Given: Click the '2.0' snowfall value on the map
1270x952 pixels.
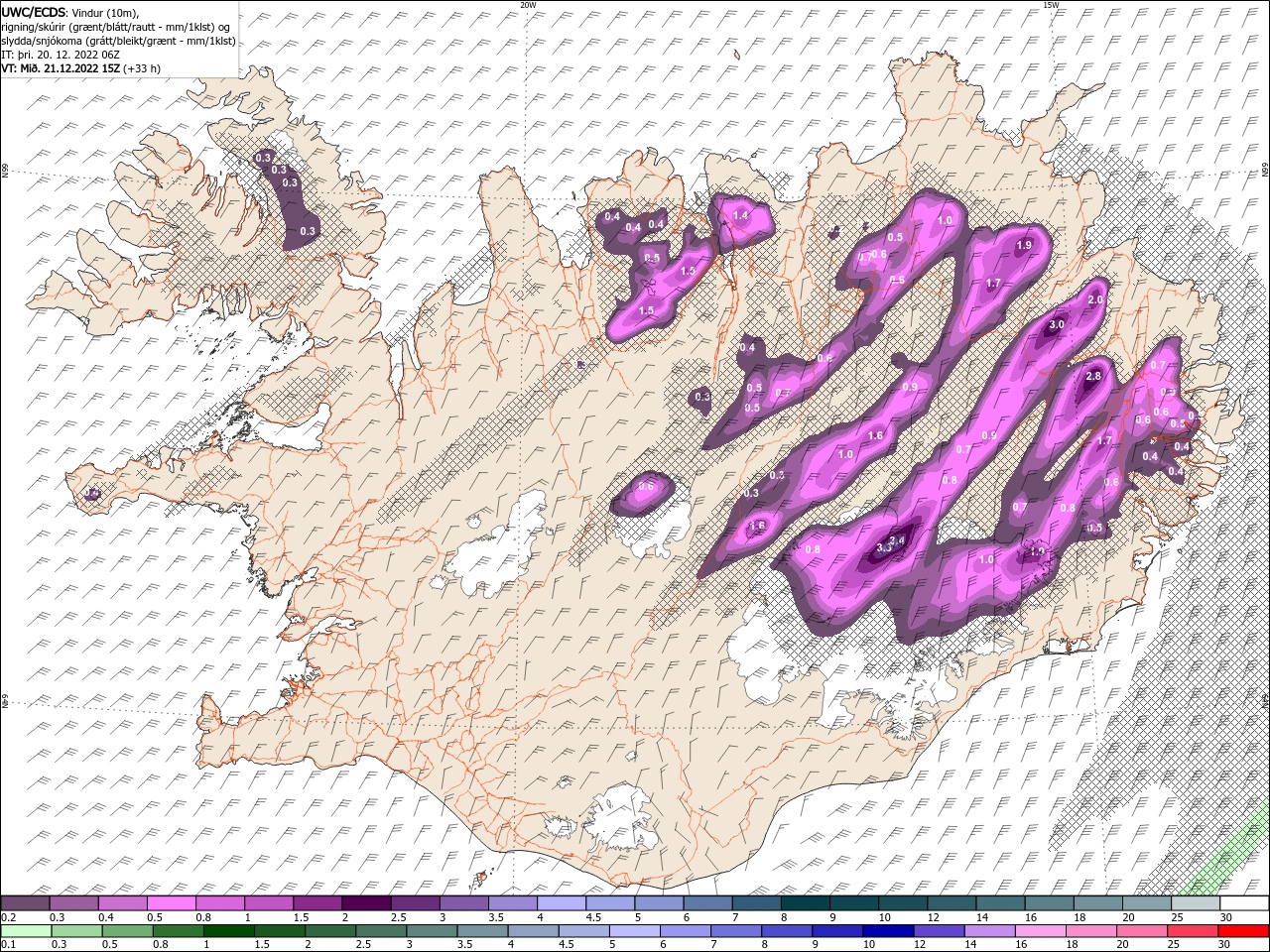Looking at the screenshot, I should tap(1096, 299).
